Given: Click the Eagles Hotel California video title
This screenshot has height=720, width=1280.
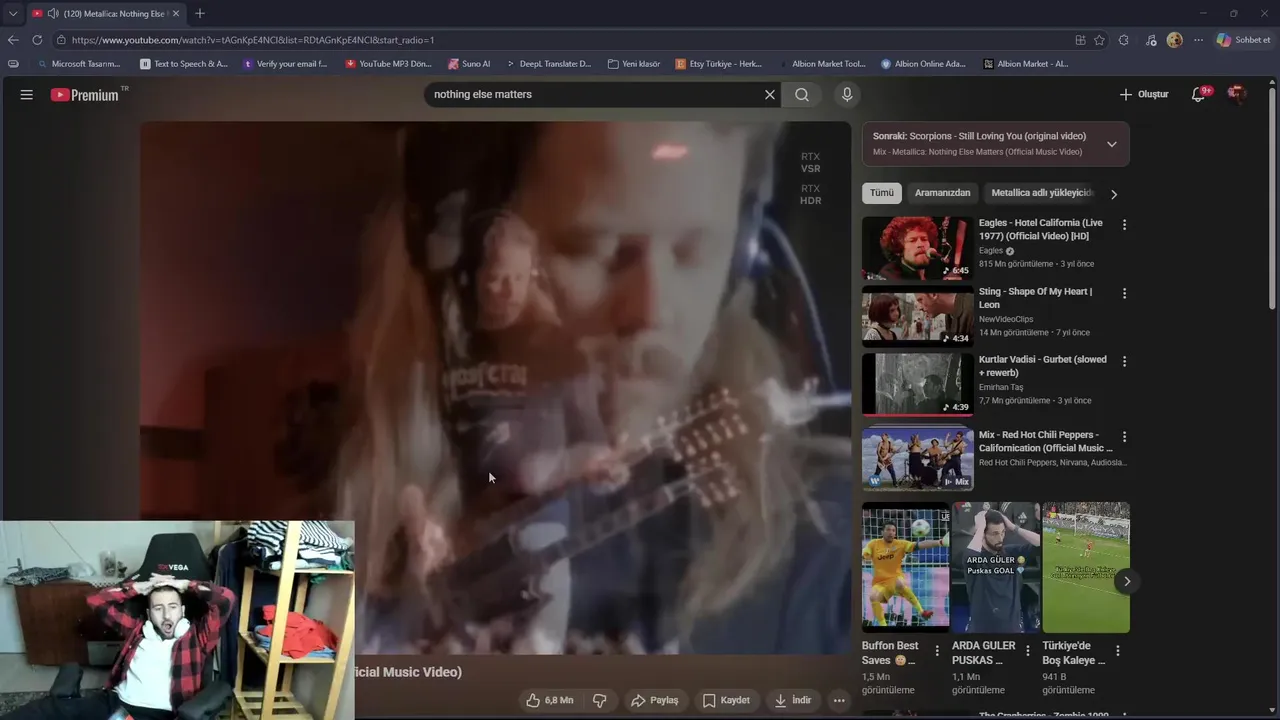Looking at the screenshot, I should click(1041, 229).
